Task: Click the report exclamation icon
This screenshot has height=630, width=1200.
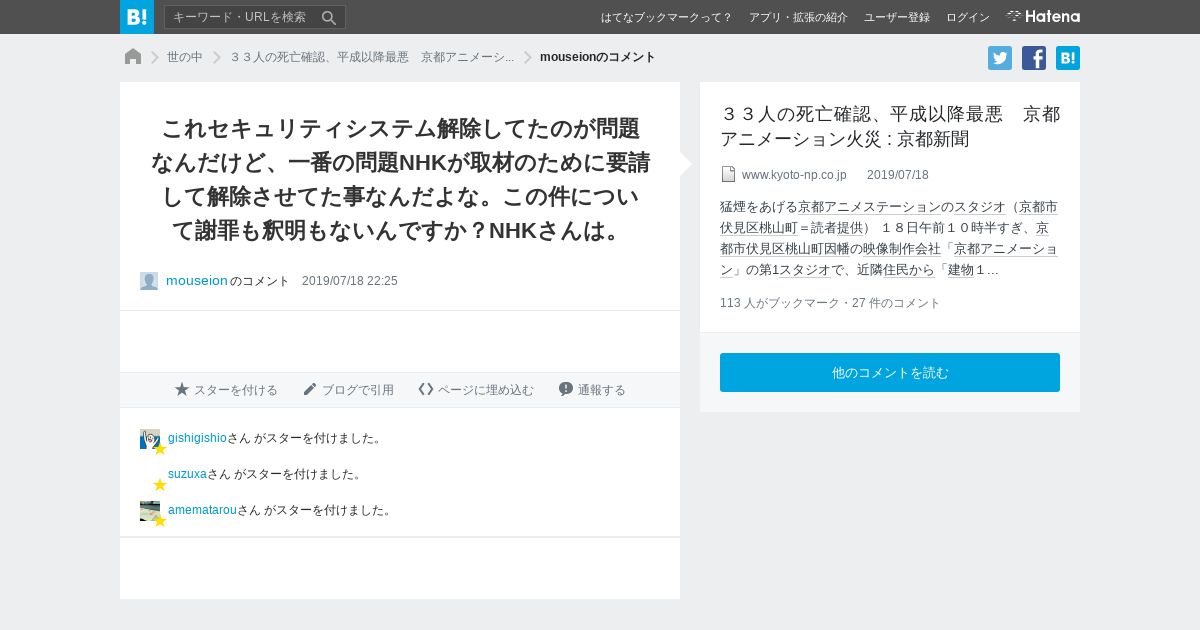Action: pyautogui.click(x=566, y=389)
